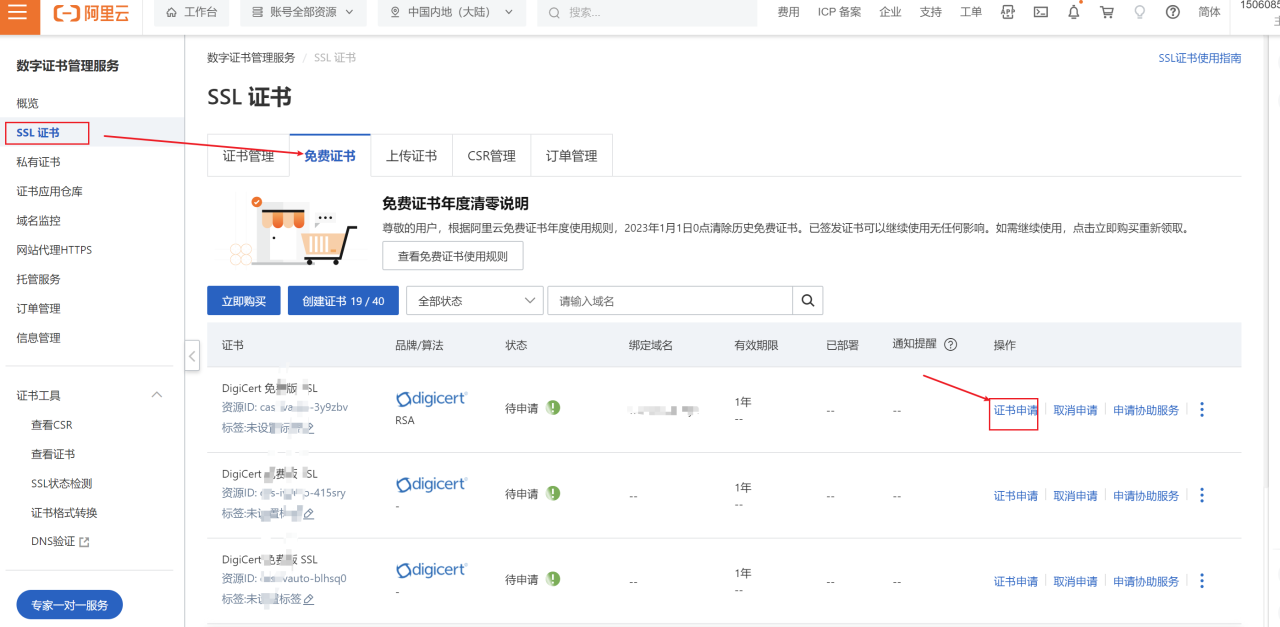This screenshot has width=1280, height=627.
Task: Open the 全部状态 status filter dropdown
Action: tap(475, 301)
